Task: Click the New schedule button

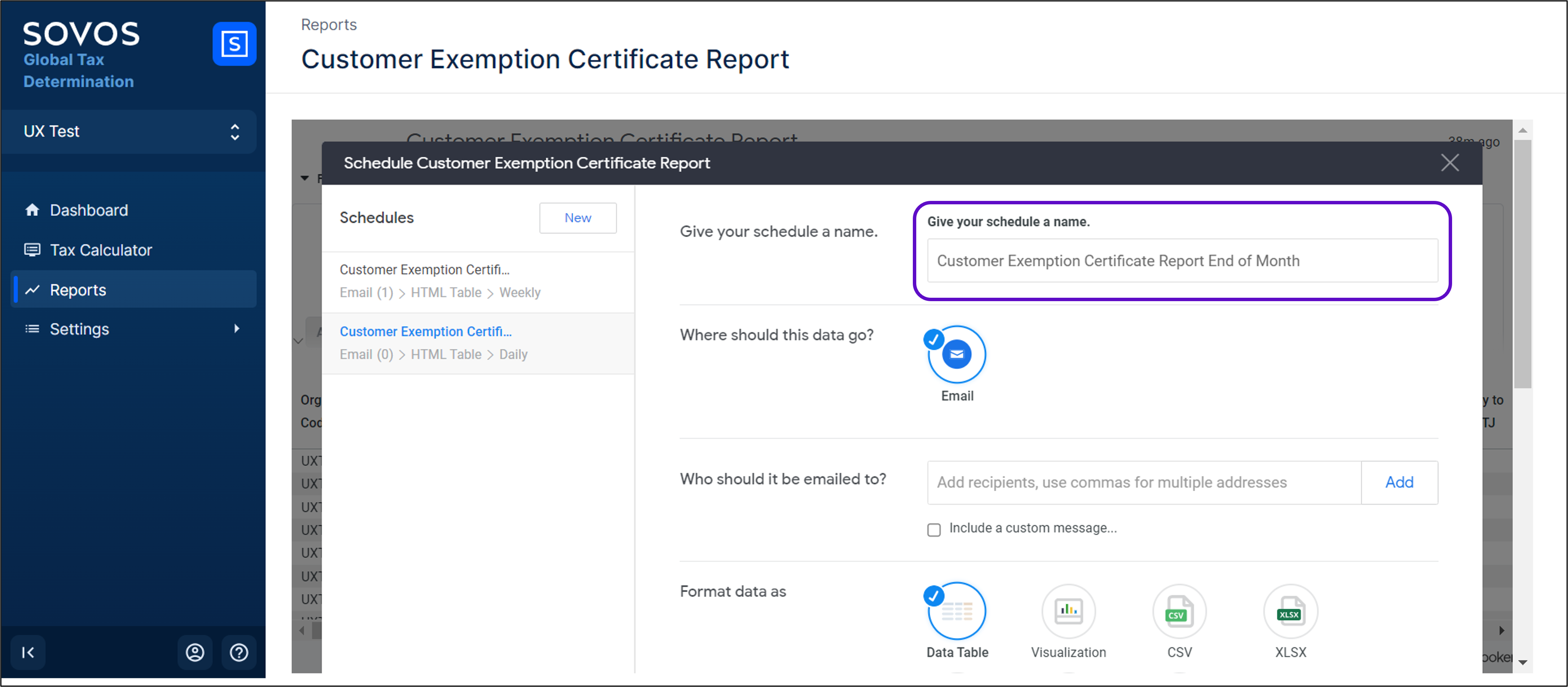Action: click(578, 218)
